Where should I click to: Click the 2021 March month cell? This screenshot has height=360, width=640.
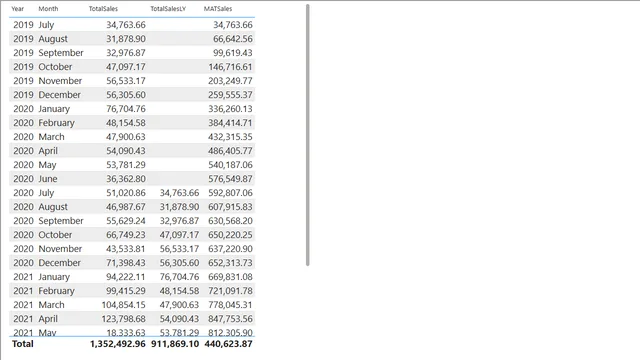pyautogui.click(x=51, y=305)
